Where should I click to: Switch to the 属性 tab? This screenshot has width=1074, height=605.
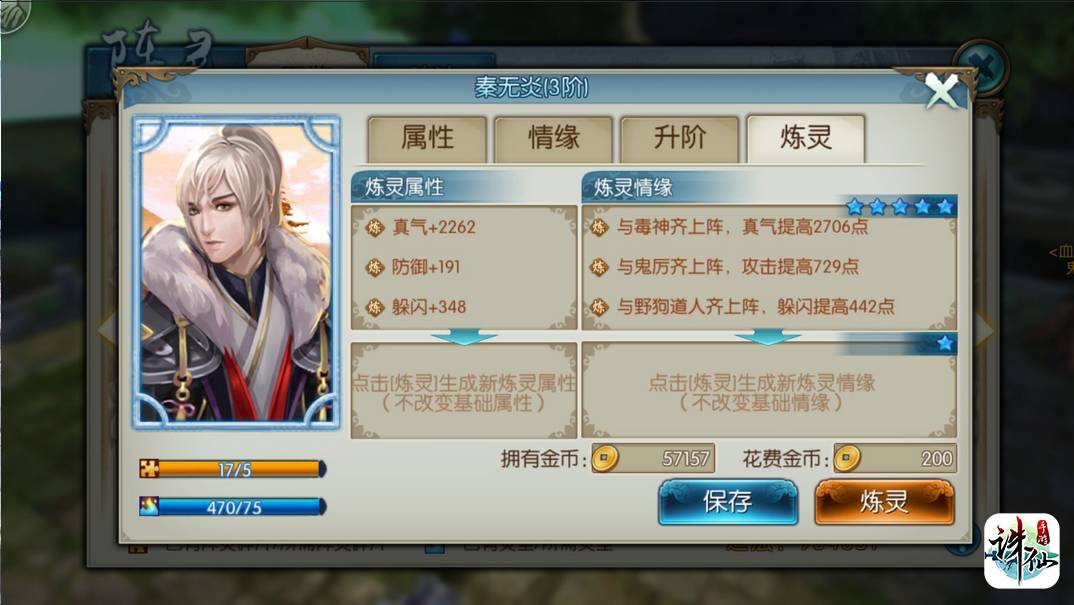pyautogui.click(x=427, y=138)
